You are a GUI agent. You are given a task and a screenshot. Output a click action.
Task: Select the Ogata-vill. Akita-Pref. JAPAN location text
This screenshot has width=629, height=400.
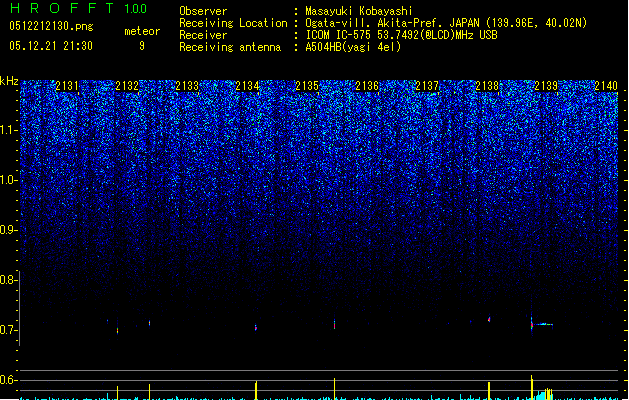pos(446,23)
